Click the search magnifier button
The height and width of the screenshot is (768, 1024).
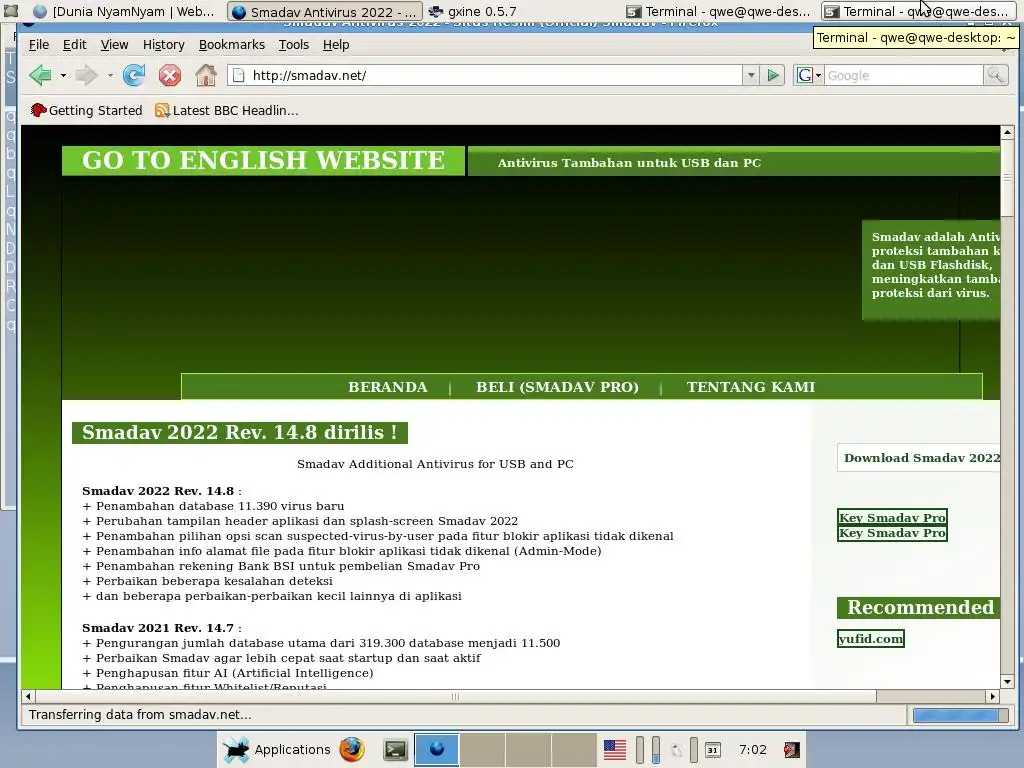coord(995,76)
